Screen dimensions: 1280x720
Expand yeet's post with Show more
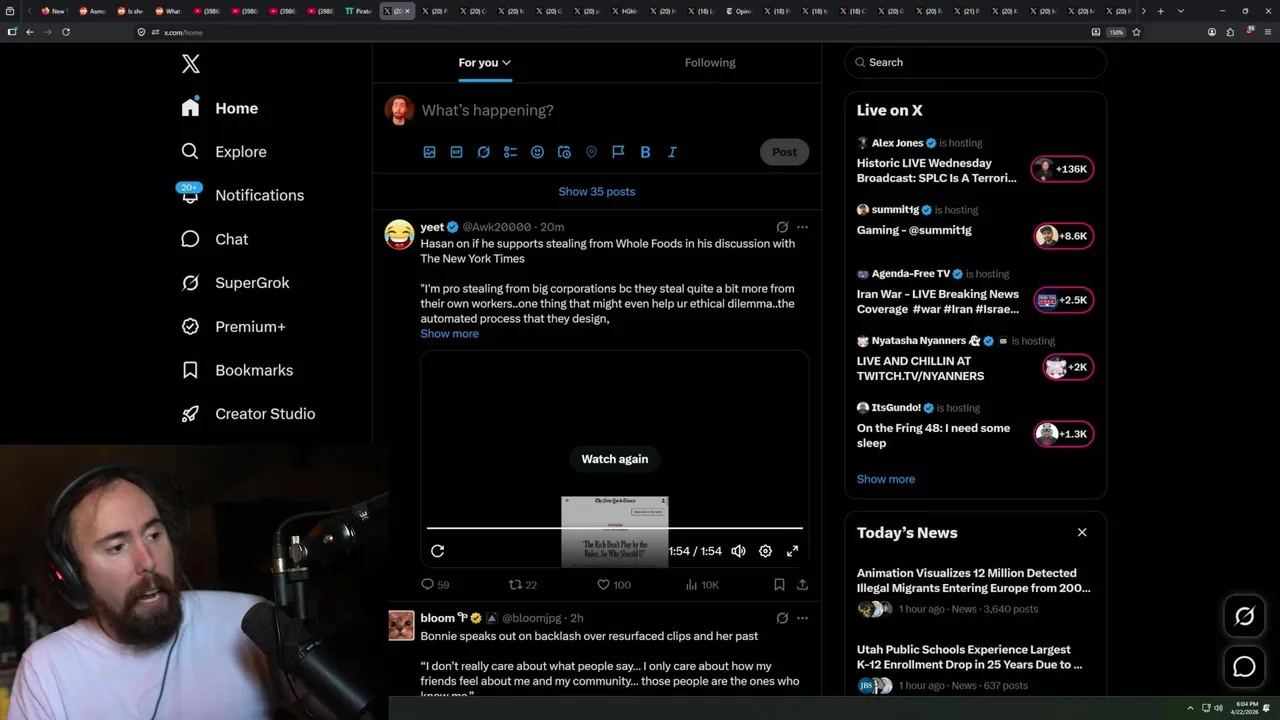coord(449,334)
